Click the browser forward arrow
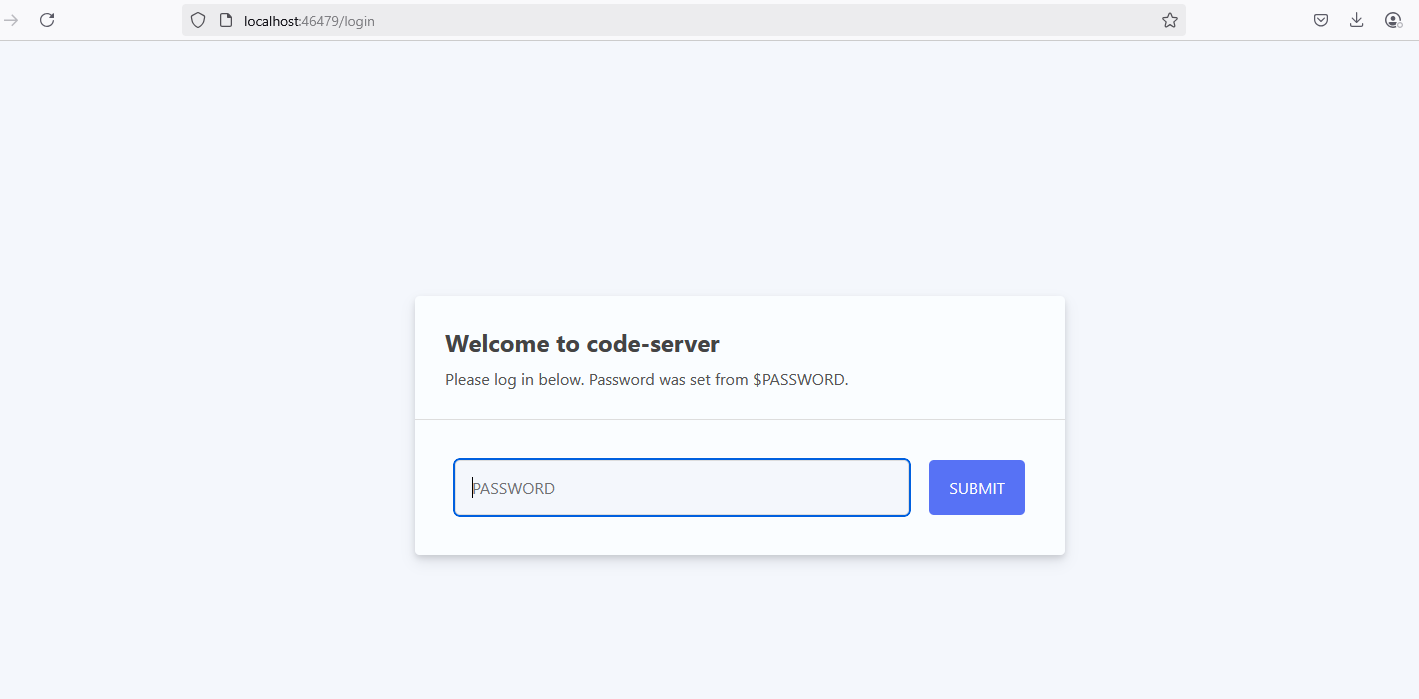1419x699 pixels. (x=11, y=20)
